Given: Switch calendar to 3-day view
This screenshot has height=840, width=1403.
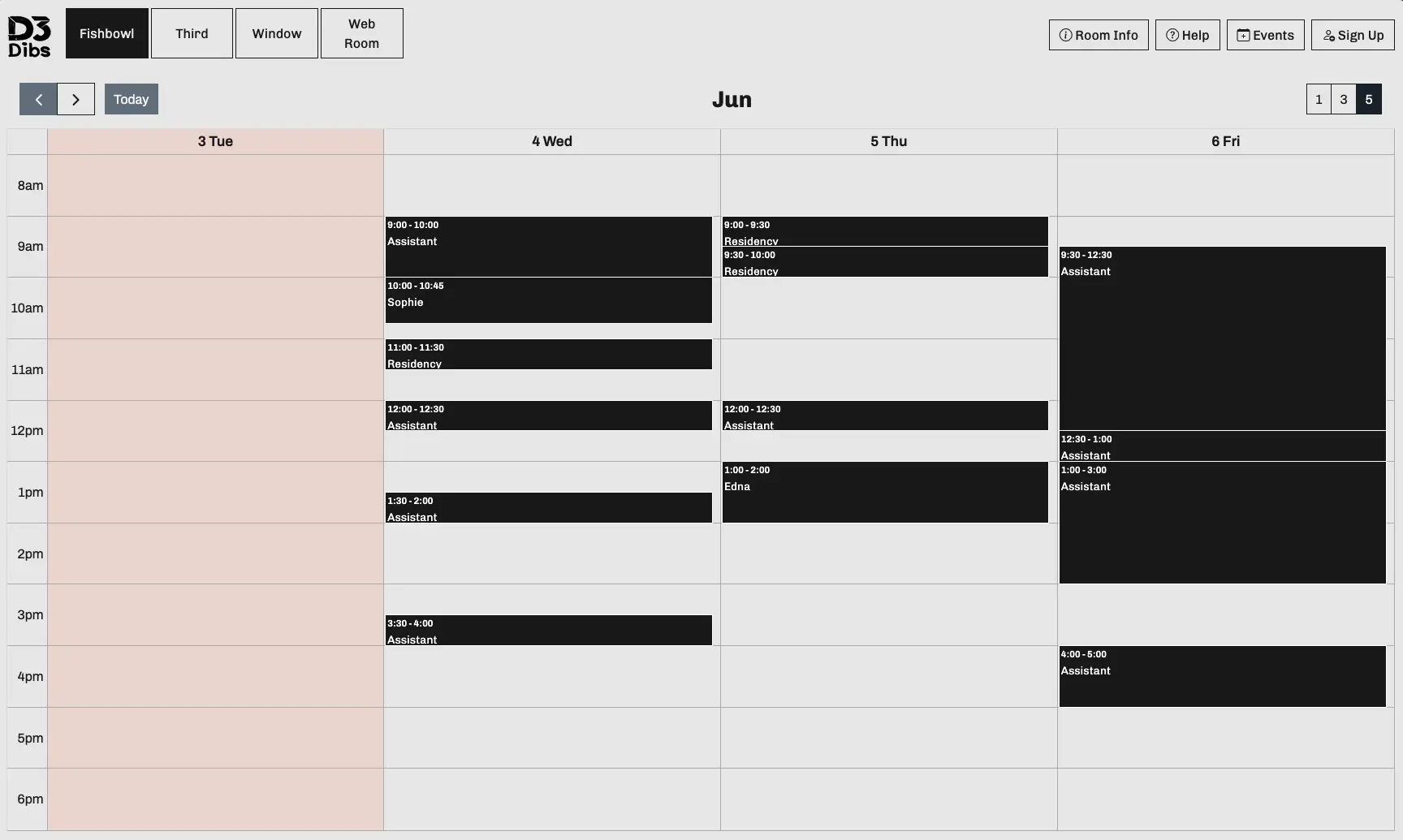Looking at the screenshot, I should coord(1344,98).
